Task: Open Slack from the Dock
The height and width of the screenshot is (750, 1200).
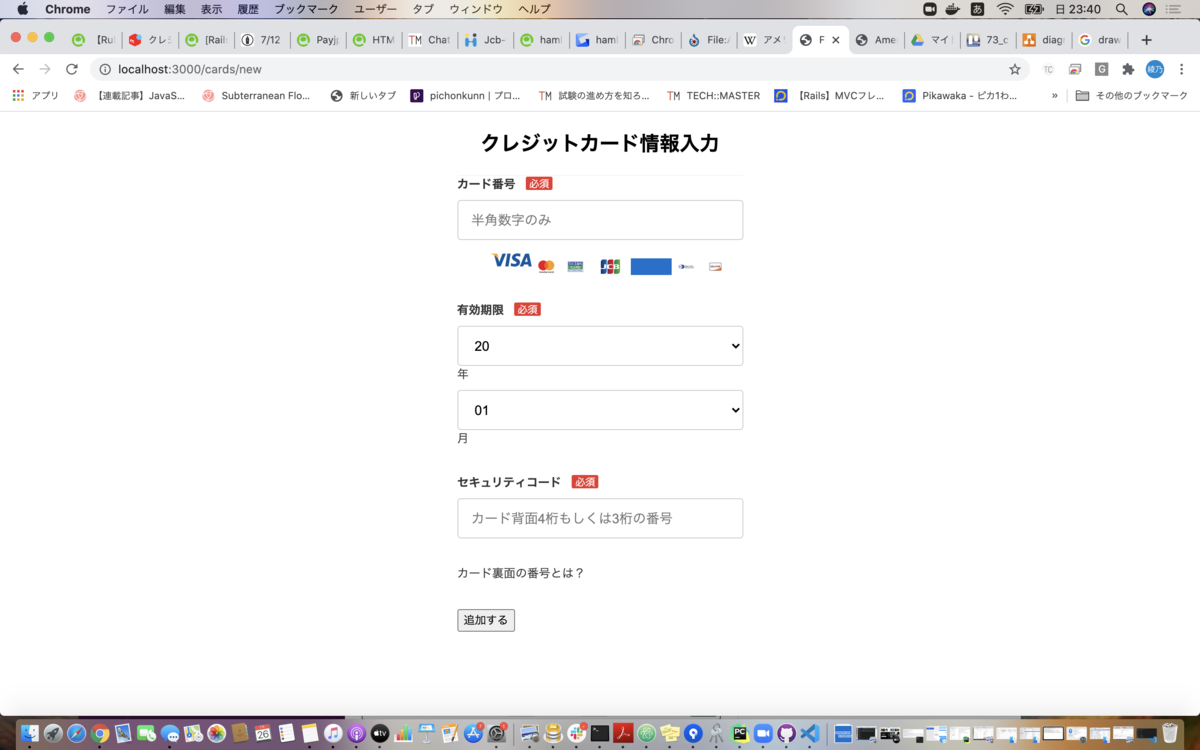Action: pos(577,734)
